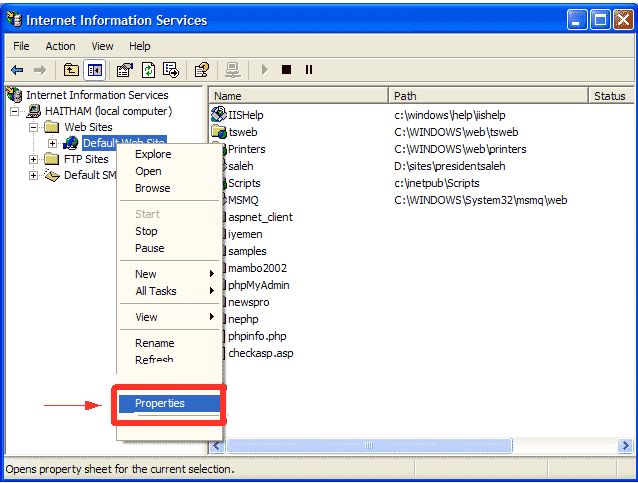Open the File menu

pos(21,46)
